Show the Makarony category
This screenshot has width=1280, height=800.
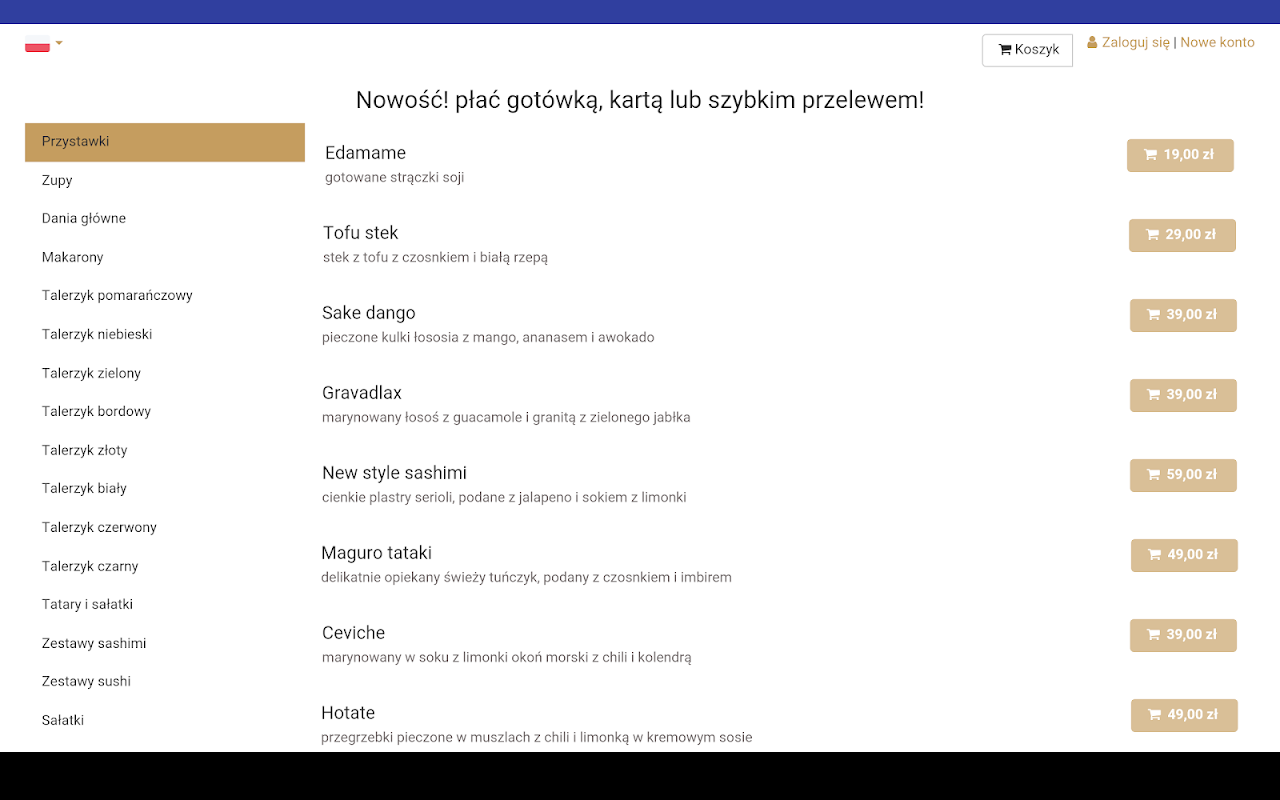(x=165, y=257)
